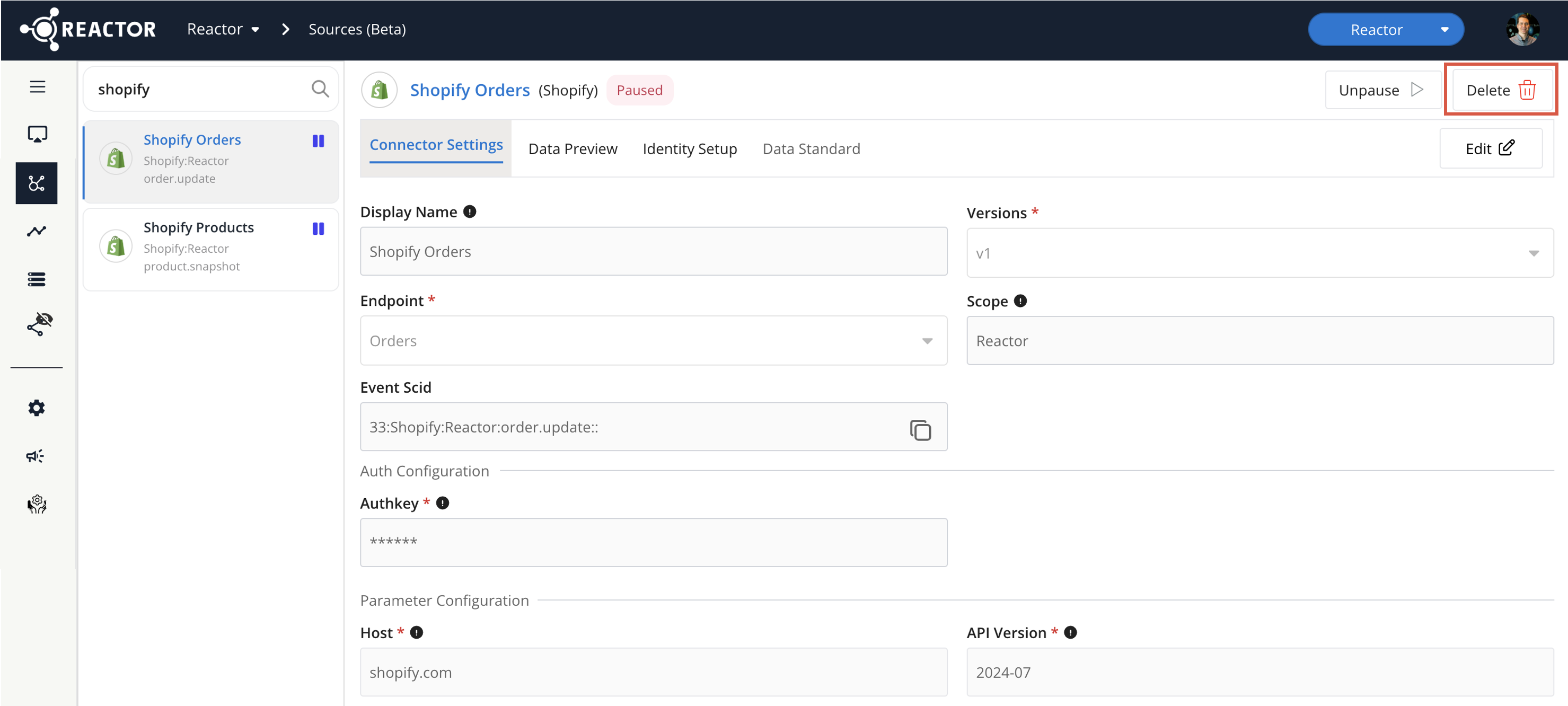Open the analytics trend line icon

(37, 231)
